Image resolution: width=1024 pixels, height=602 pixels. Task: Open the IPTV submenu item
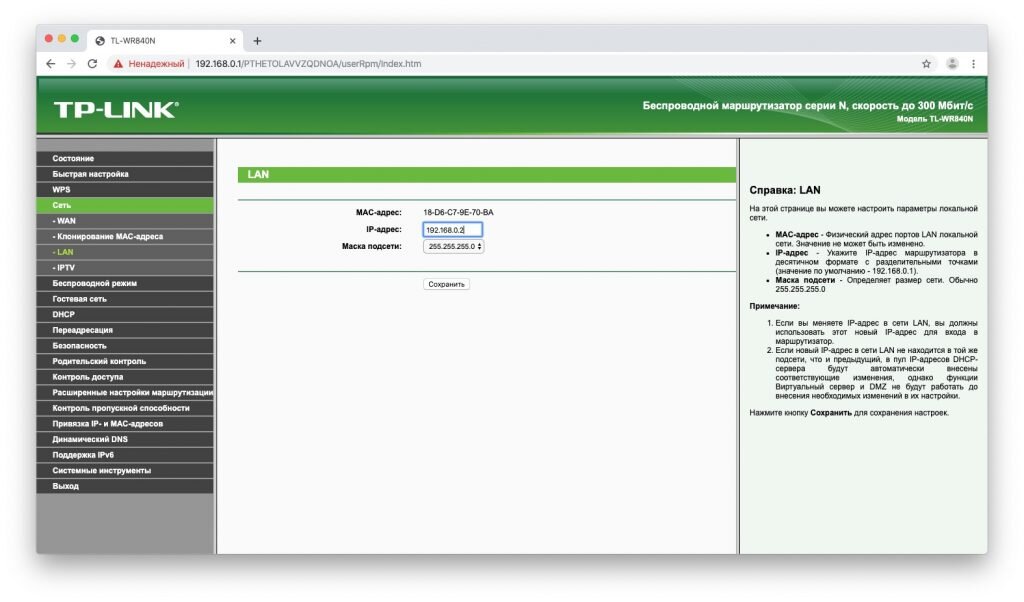pyautogui.click(x=125, y=268)
